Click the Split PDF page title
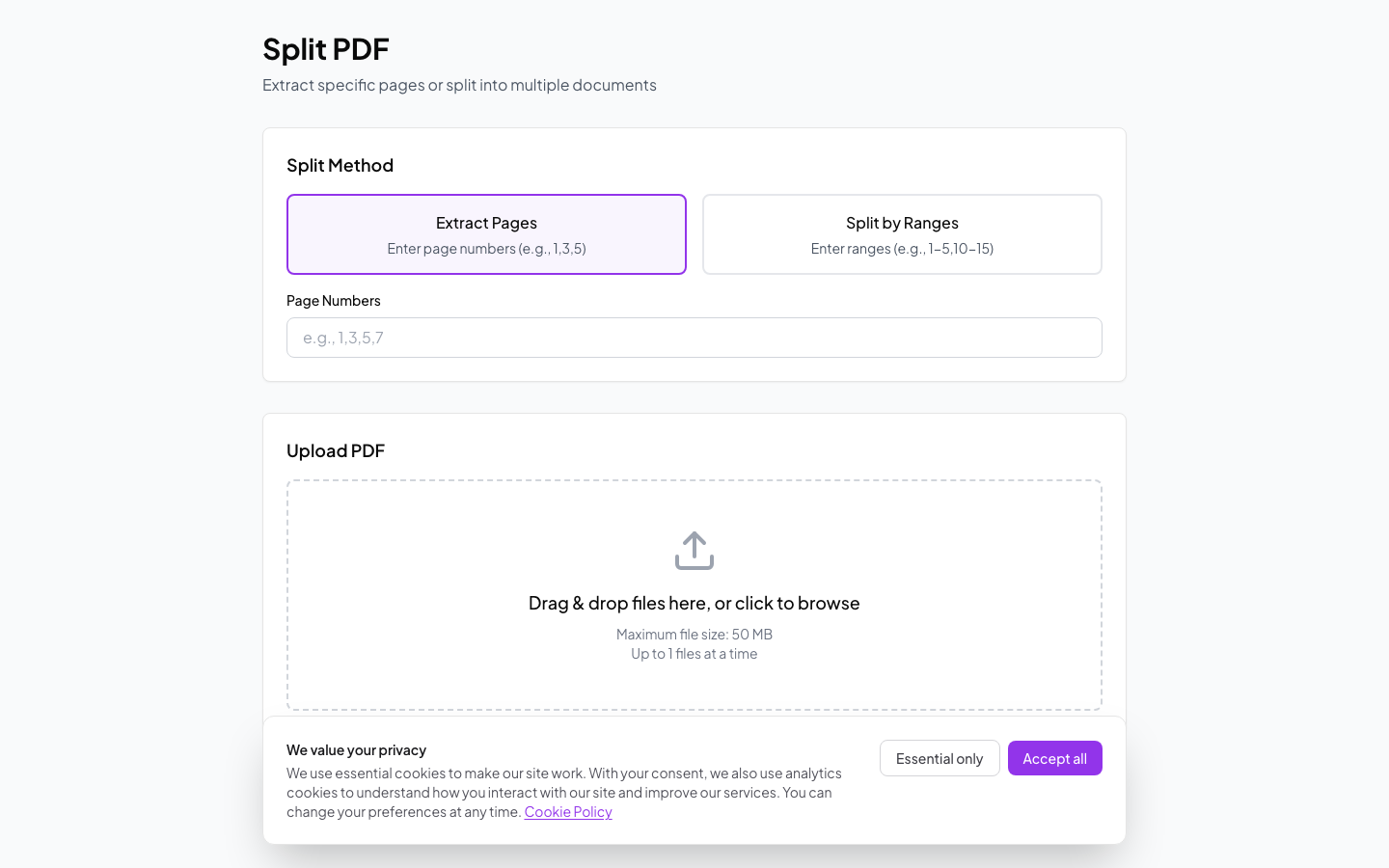Image resolution: width=1389 pixels, height=868 pixels. tap(325, 48)
